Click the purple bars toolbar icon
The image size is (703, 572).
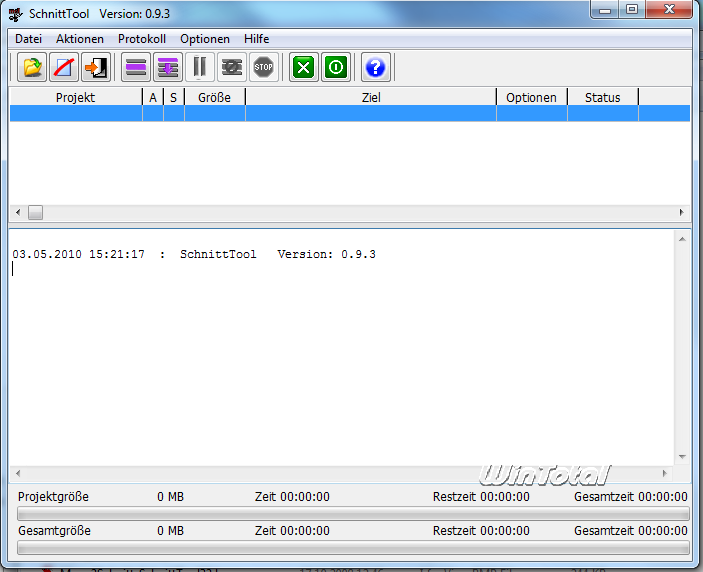[136, 67]
